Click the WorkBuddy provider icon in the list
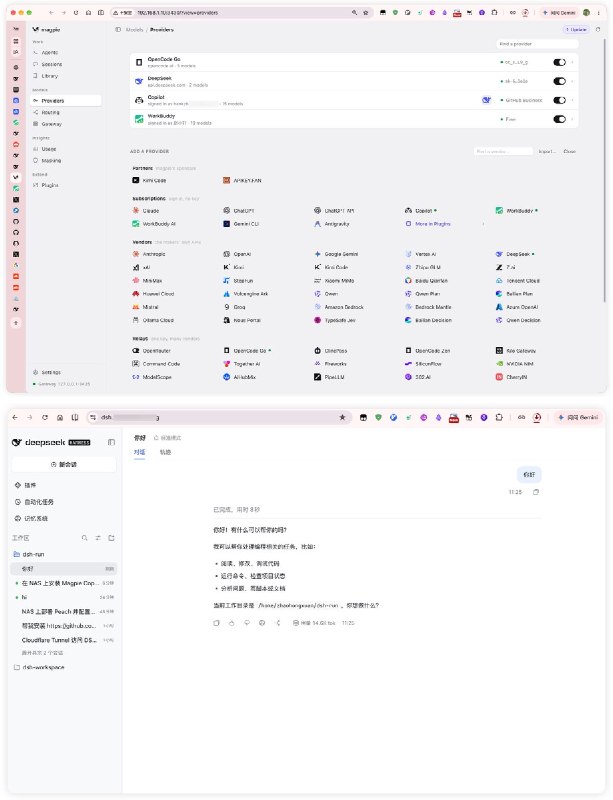Viewport: 613px width, 800px height. (x=139, y=119)
